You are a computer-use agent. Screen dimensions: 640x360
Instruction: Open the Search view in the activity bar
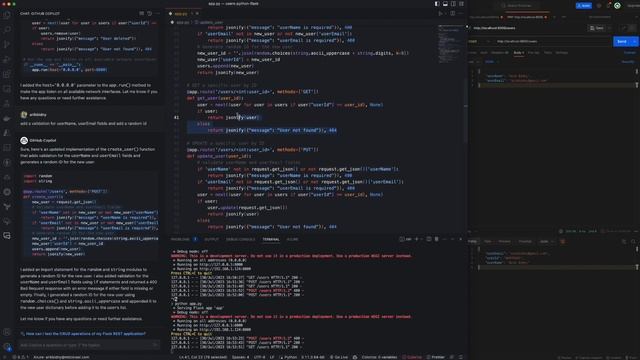click(7, 30)
